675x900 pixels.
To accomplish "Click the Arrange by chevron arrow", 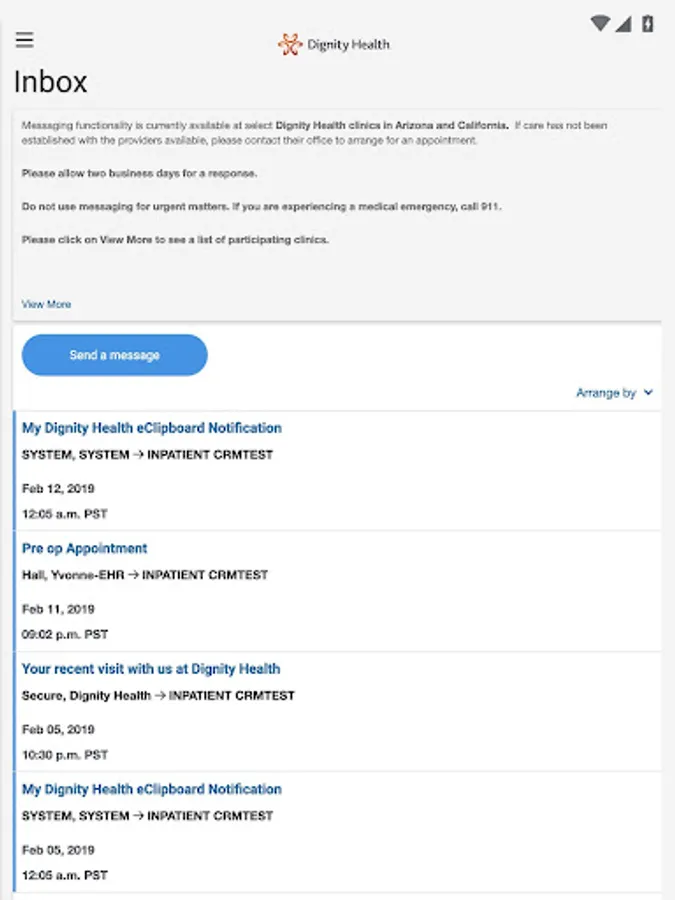I will click(649, 393).
